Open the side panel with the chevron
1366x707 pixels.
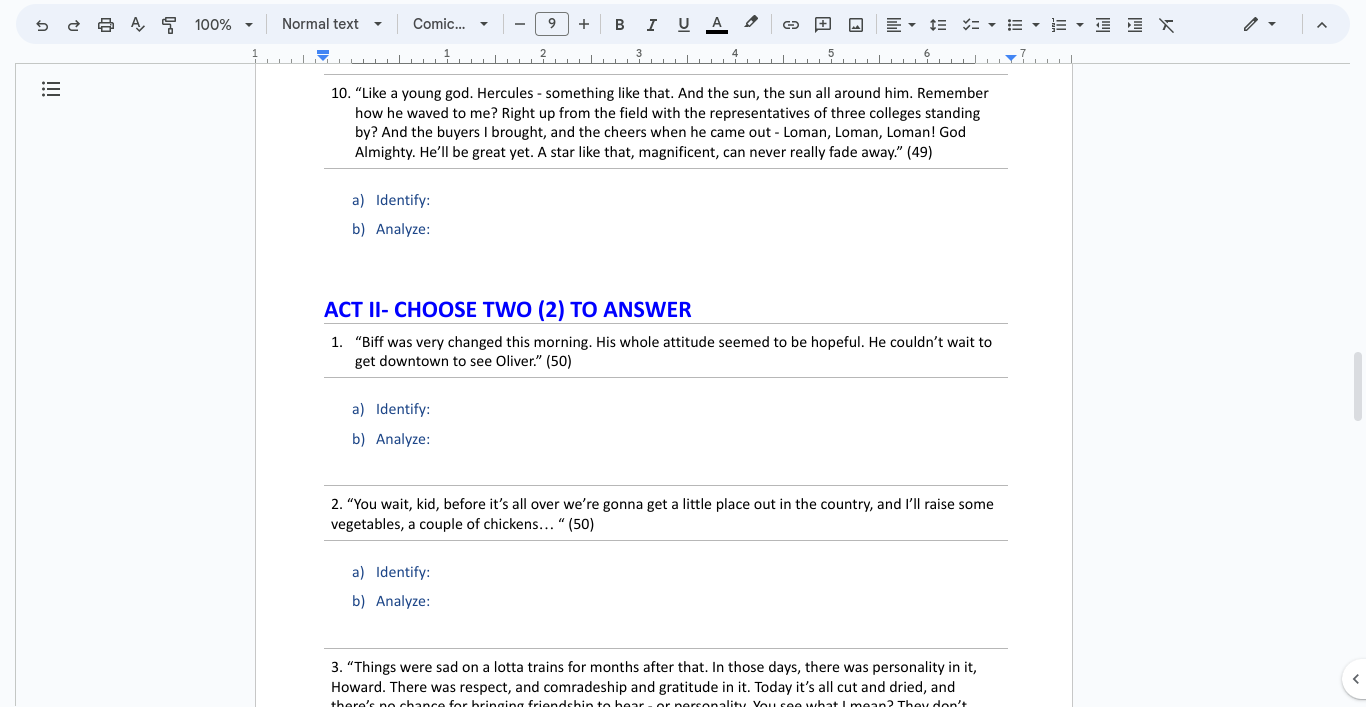coord(1355,679)
